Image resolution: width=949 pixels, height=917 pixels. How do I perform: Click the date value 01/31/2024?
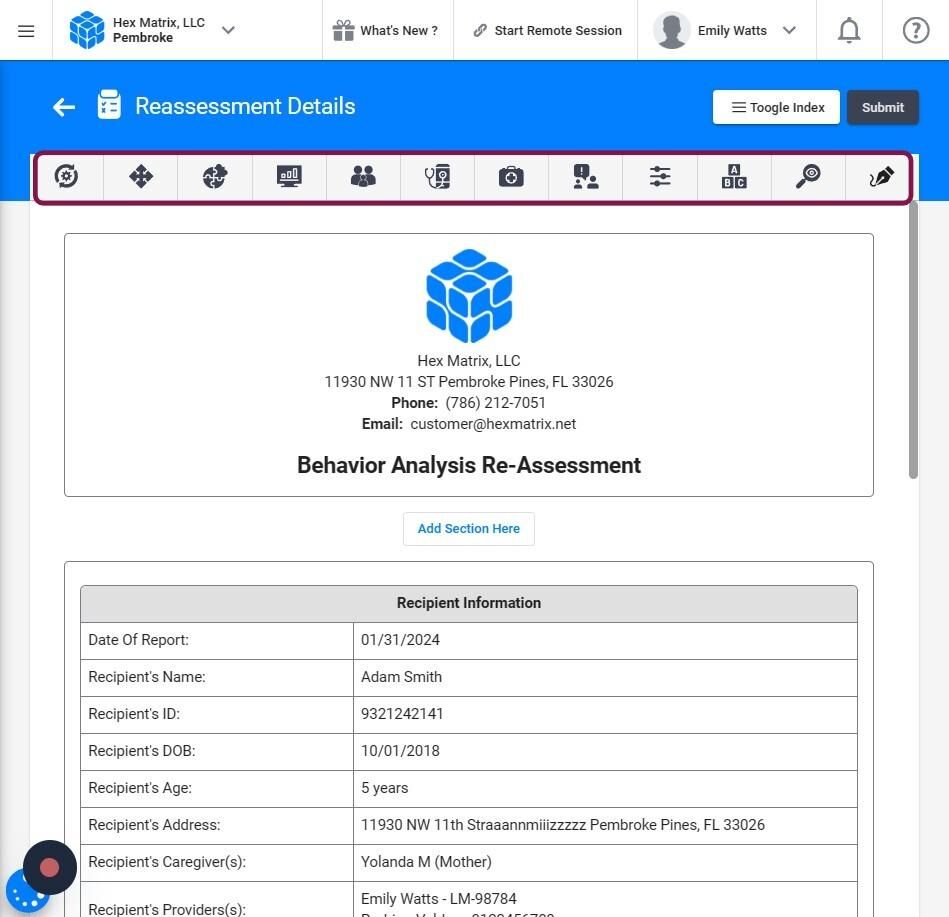coord(401,640)
